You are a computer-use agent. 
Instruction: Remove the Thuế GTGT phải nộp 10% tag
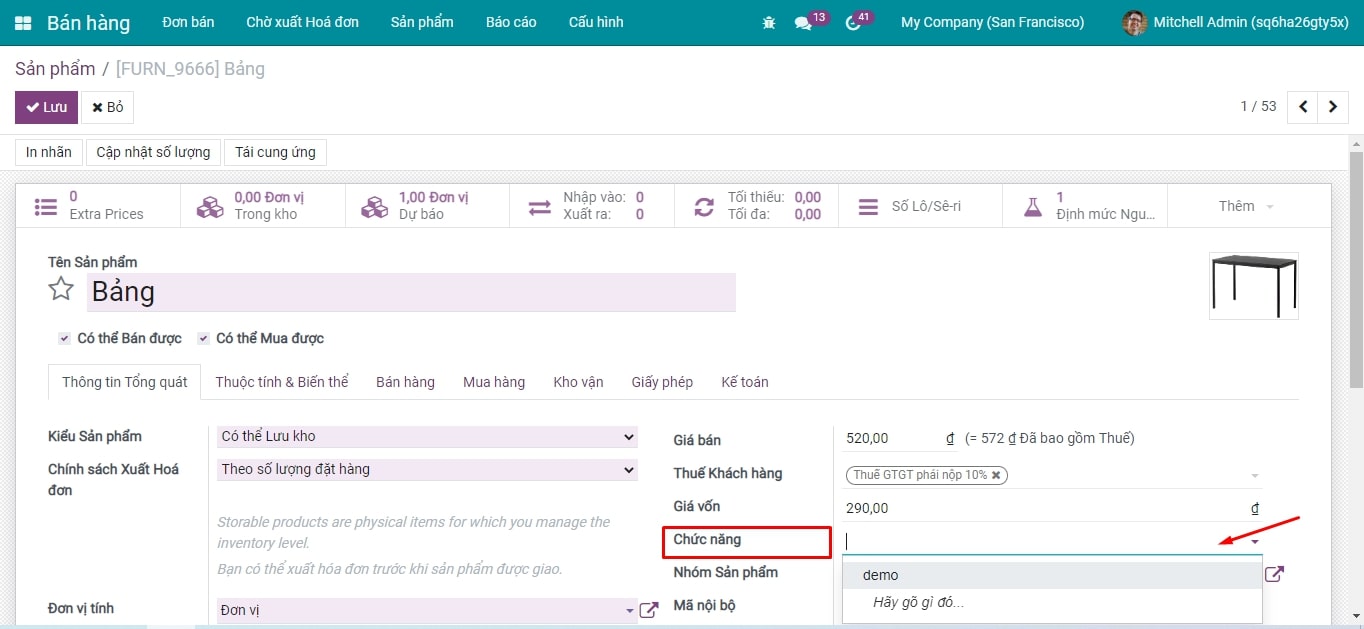pos(996,475)
